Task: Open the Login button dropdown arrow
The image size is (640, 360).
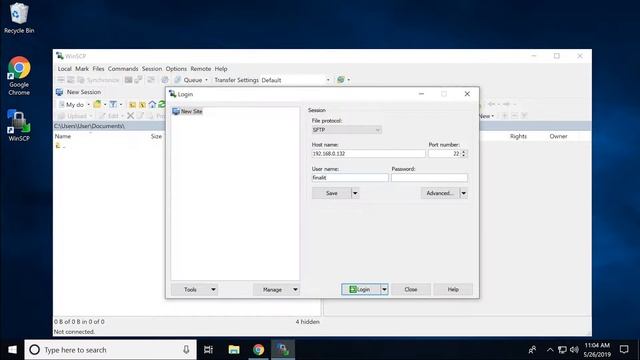Action: coord(384,289)
